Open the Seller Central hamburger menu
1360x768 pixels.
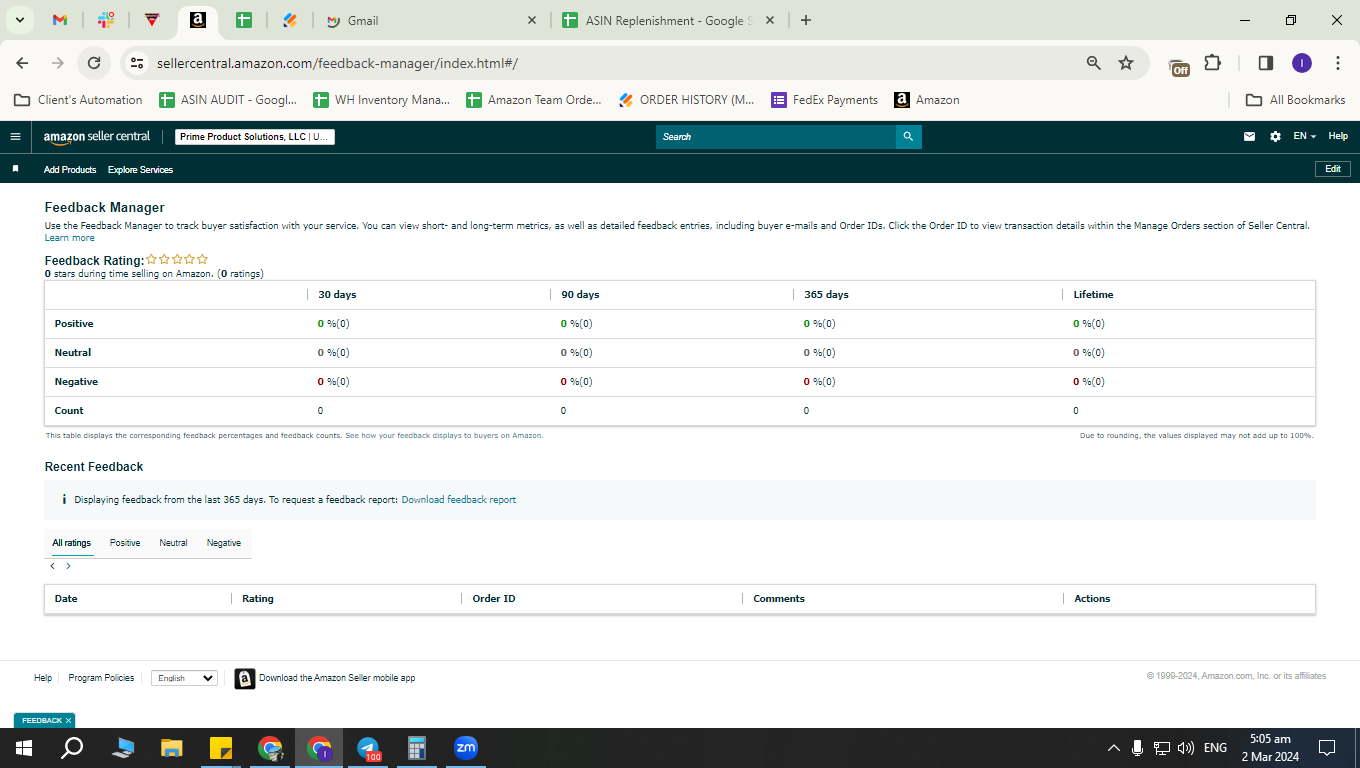15,137
